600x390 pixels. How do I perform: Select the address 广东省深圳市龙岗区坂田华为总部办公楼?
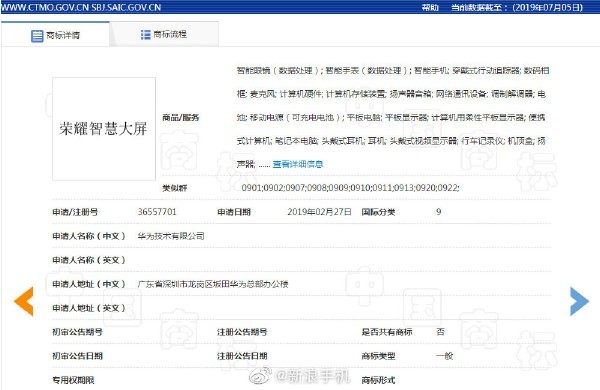pos(213,284)
